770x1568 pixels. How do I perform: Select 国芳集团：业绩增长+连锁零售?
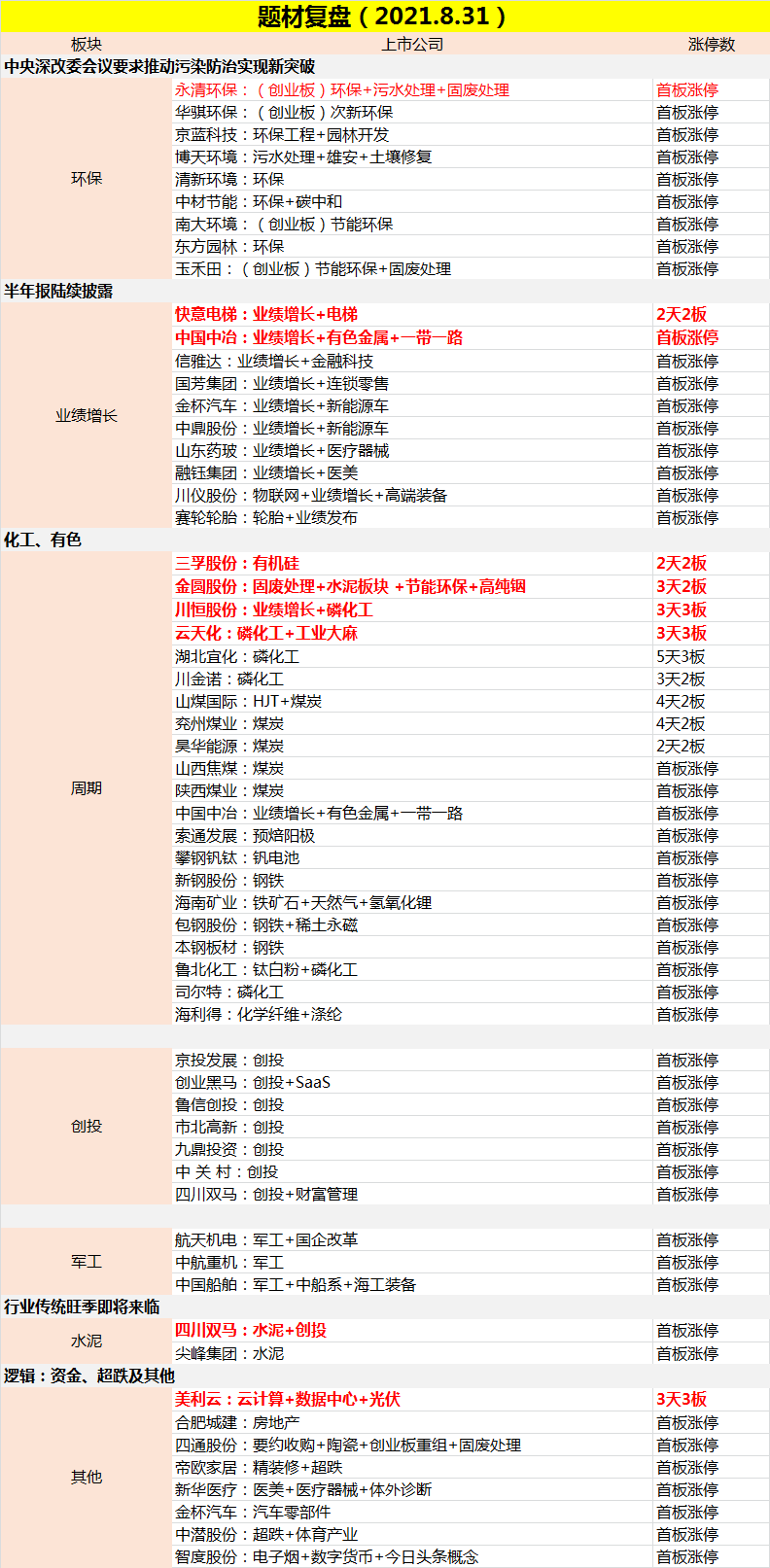coord(282,384)
